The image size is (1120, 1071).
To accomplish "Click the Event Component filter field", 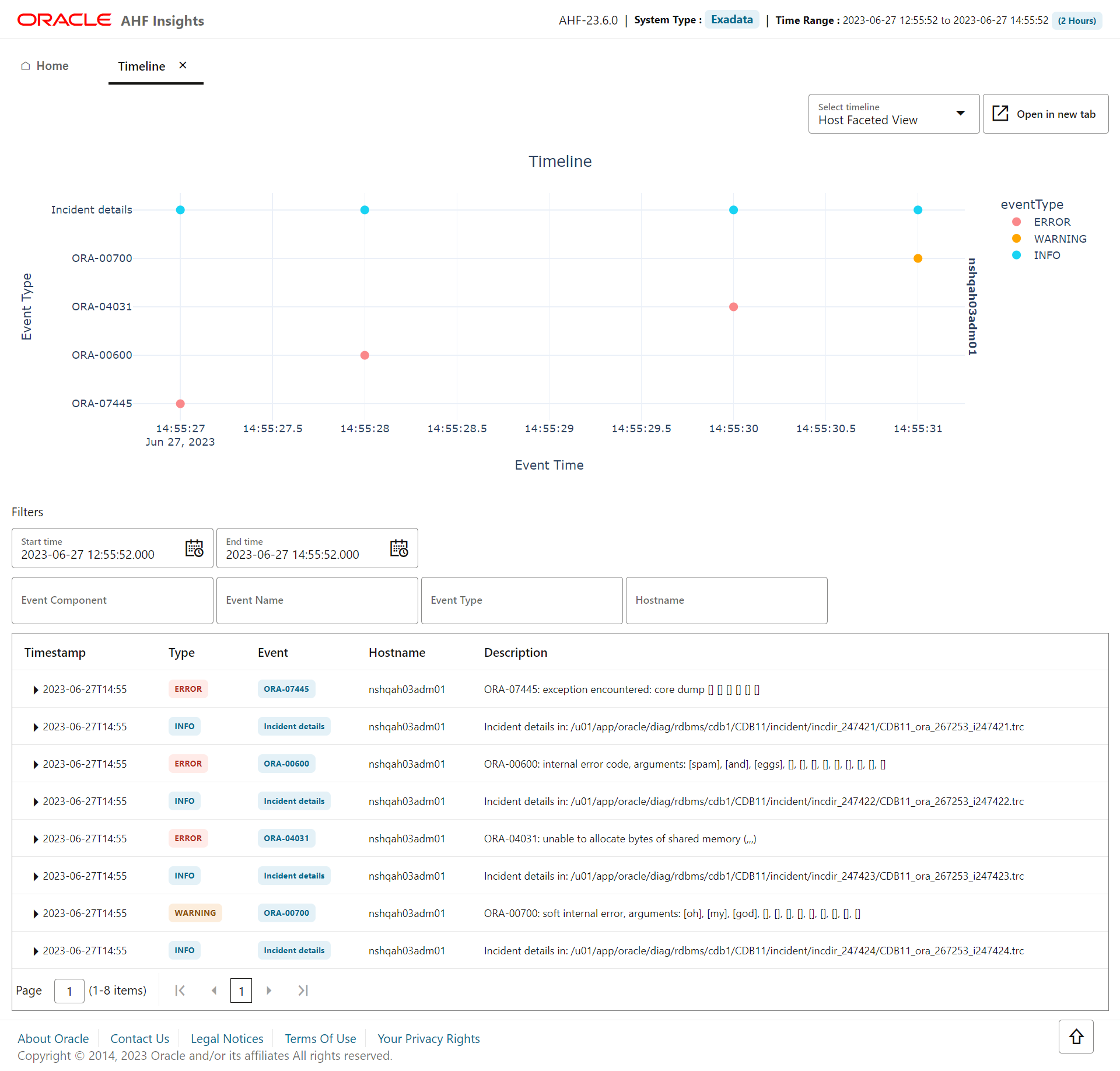I will tap(113, 600).
